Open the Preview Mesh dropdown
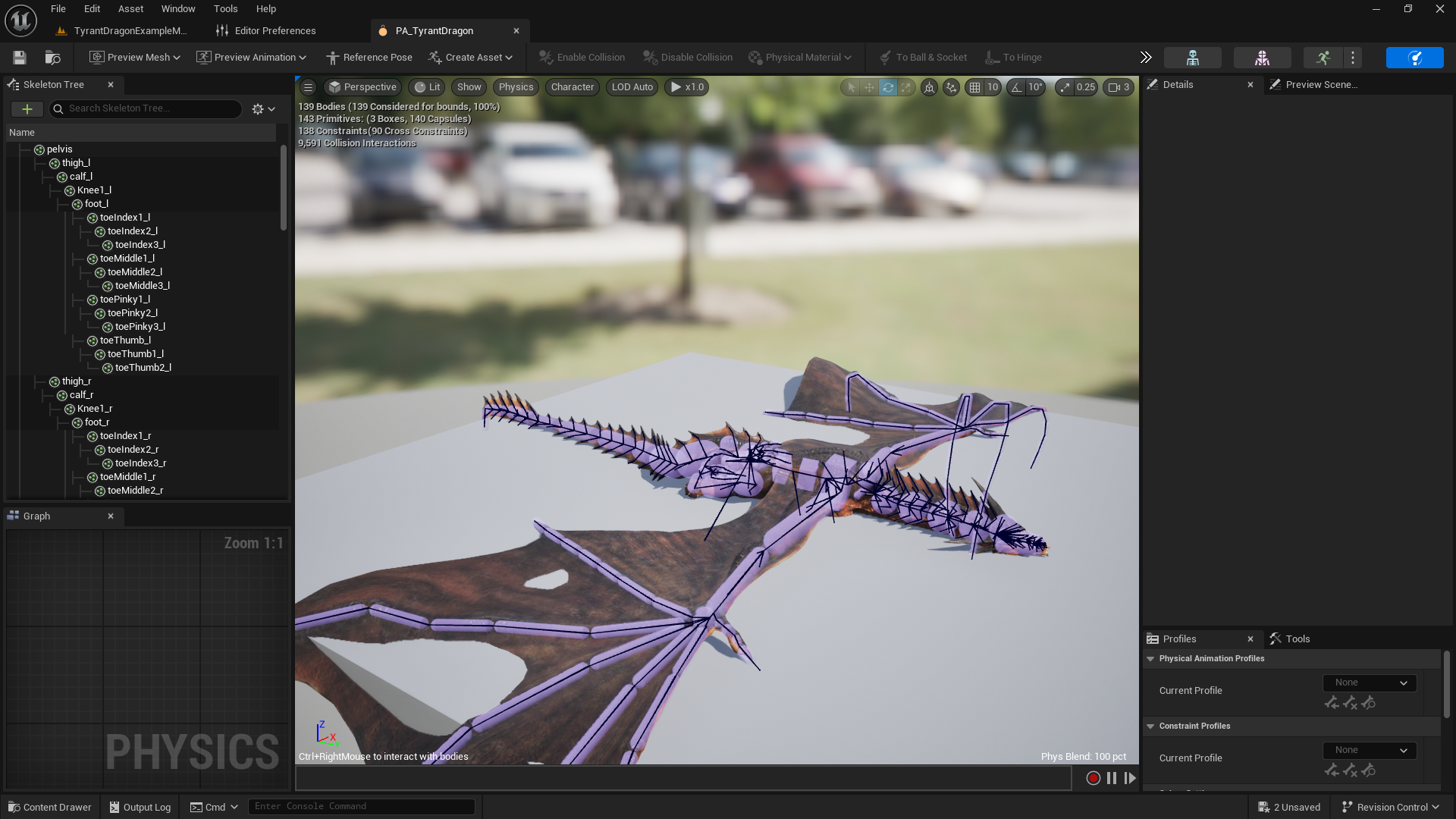 [x=135, y=58]
